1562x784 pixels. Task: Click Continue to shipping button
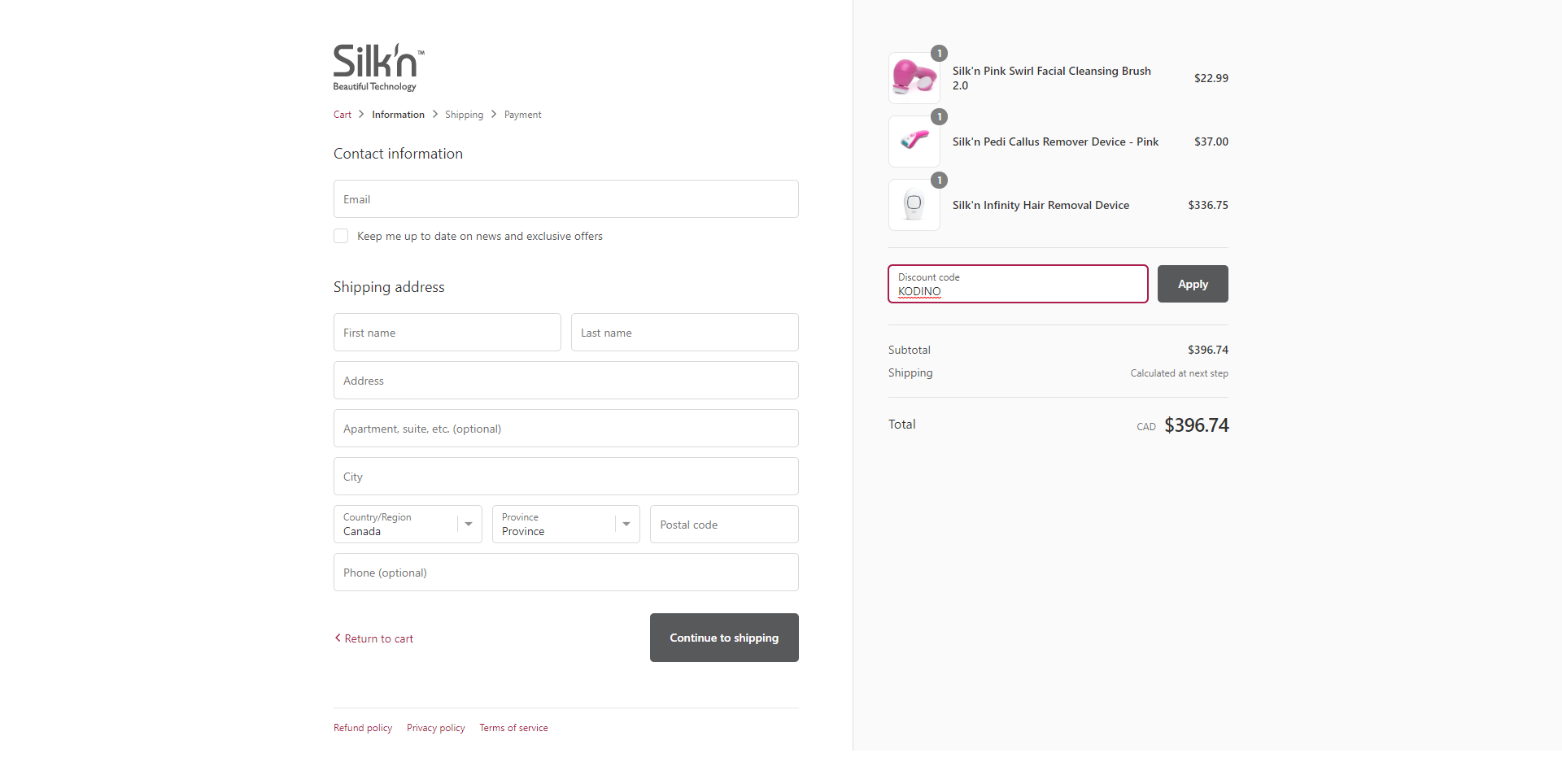[724, 638]
